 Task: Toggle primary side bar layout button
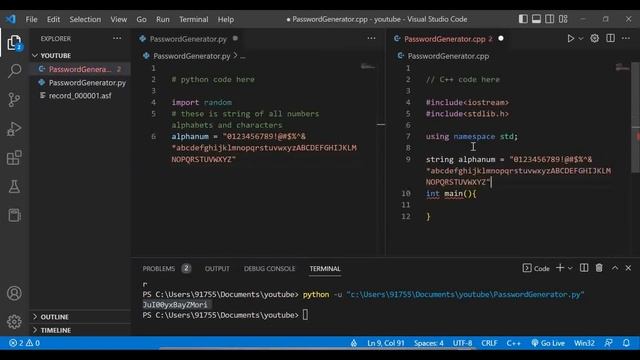point(523,19)
